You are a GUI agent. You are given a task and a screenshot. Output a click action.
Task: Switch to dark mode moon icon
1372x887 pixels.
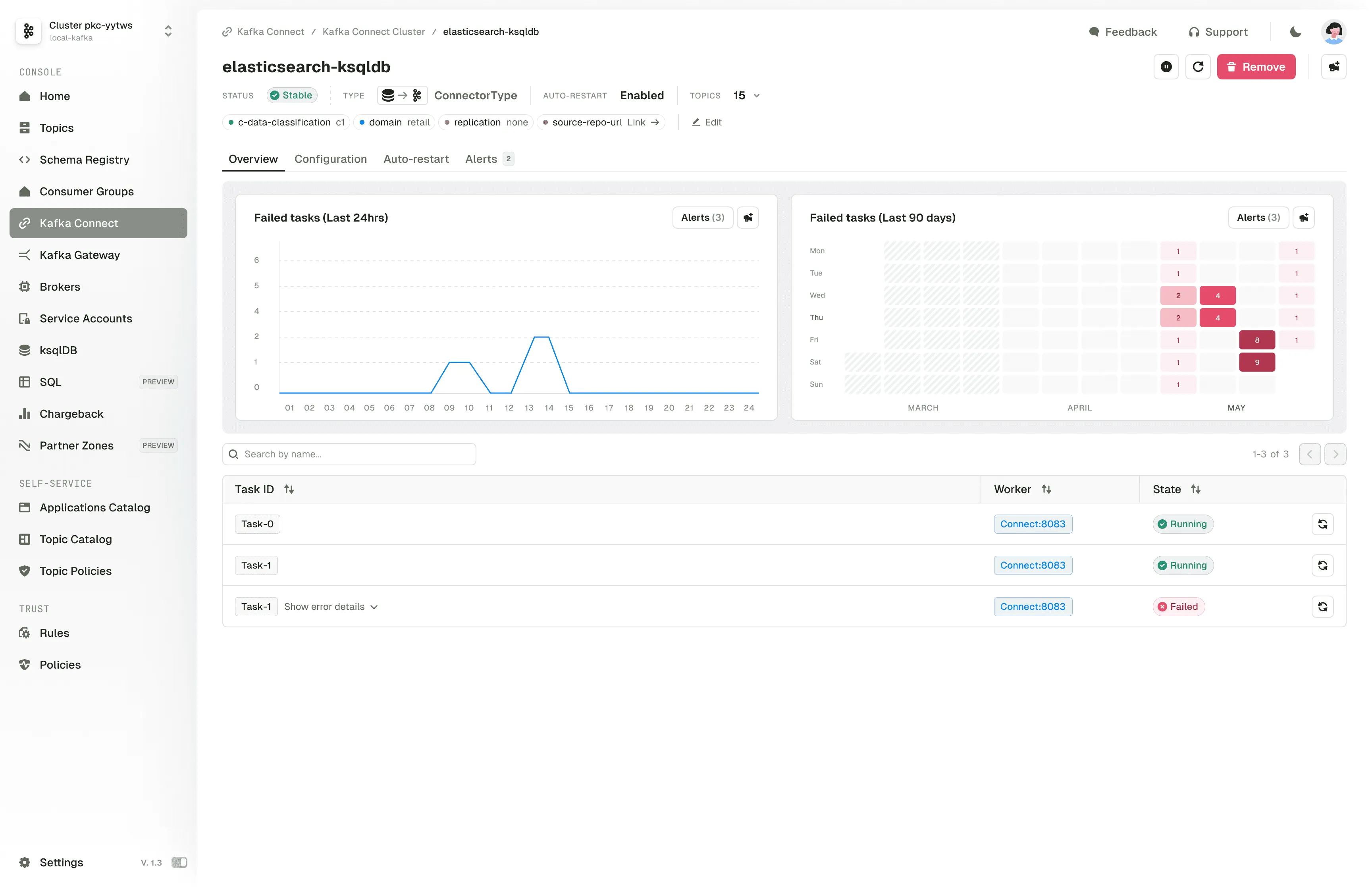(1295, 32)
